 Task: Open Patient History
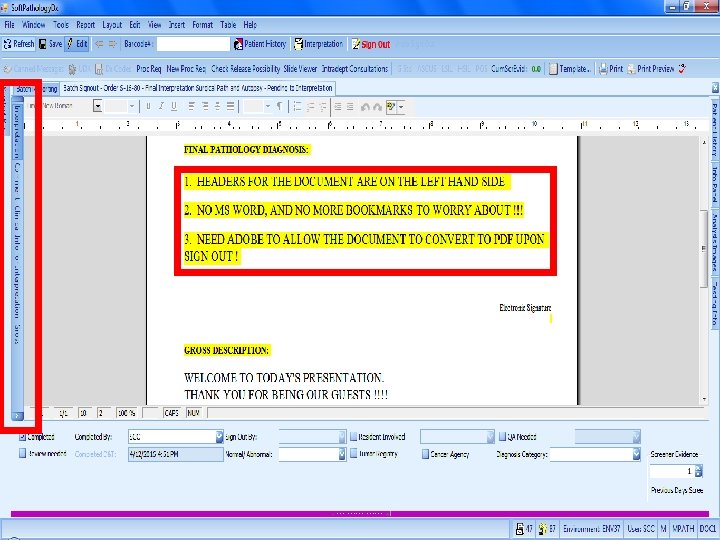pos(260,44)
